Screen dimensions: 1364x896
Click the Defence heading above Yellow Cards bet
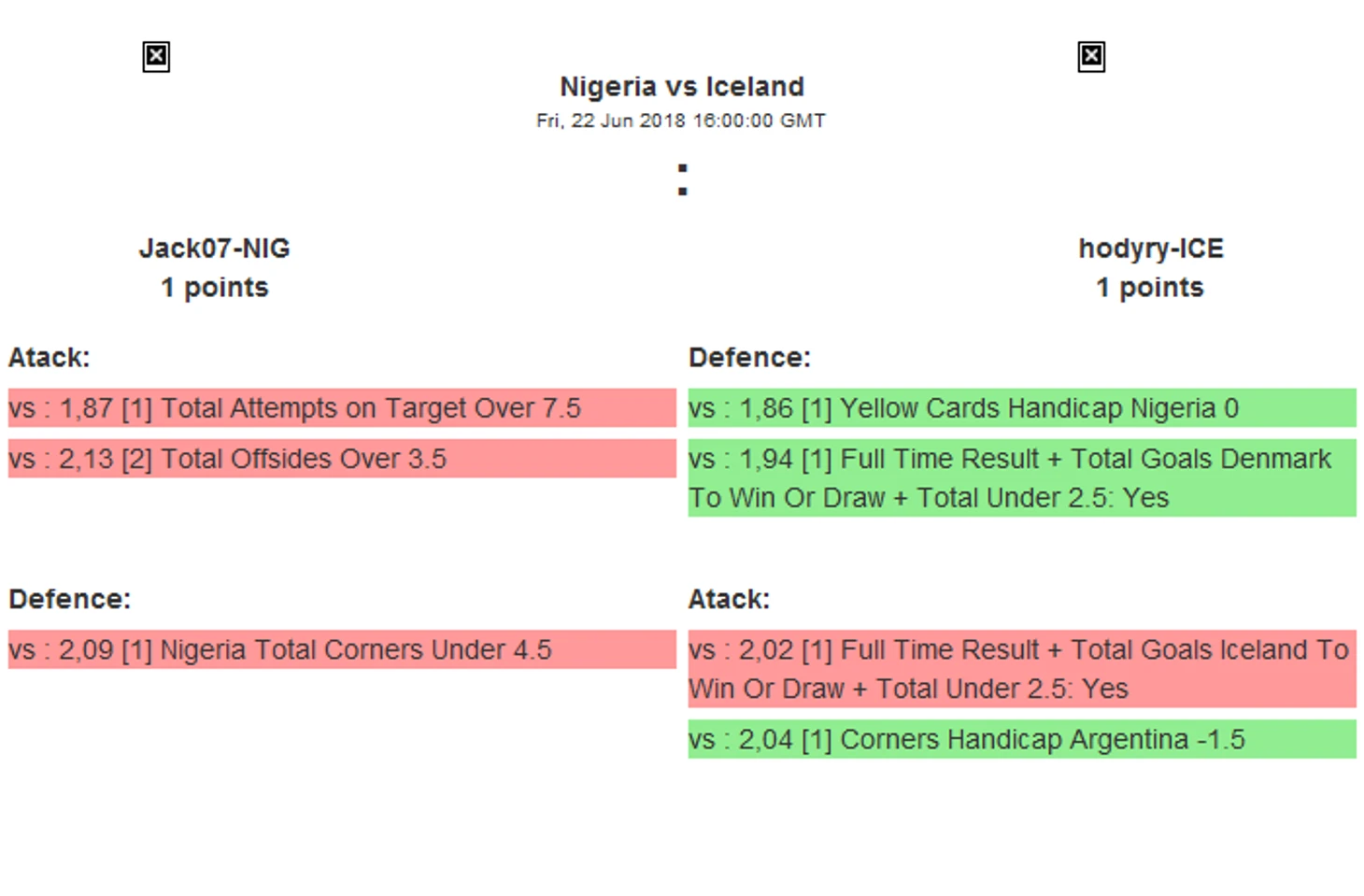coord(749,358)
